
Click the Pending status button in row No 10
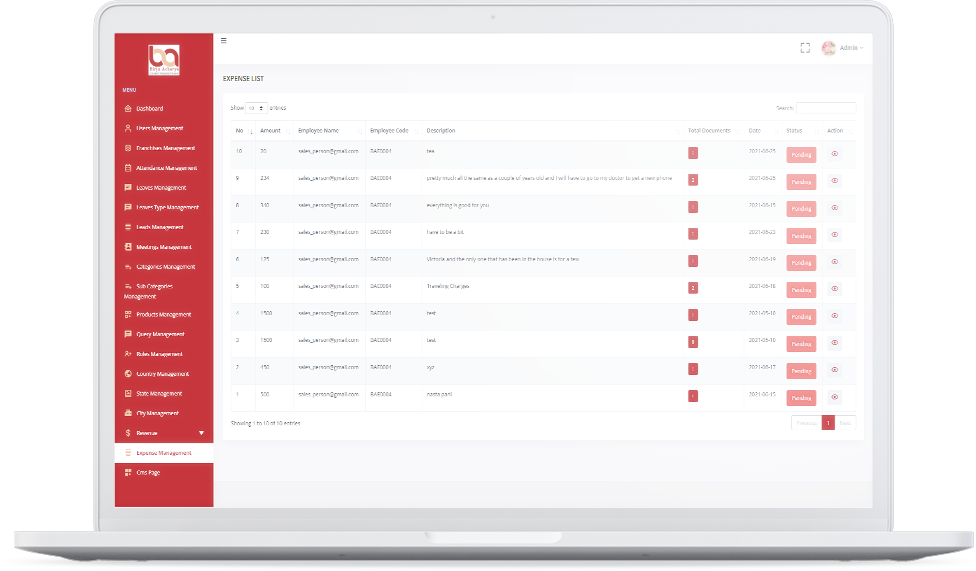(801, 155)
